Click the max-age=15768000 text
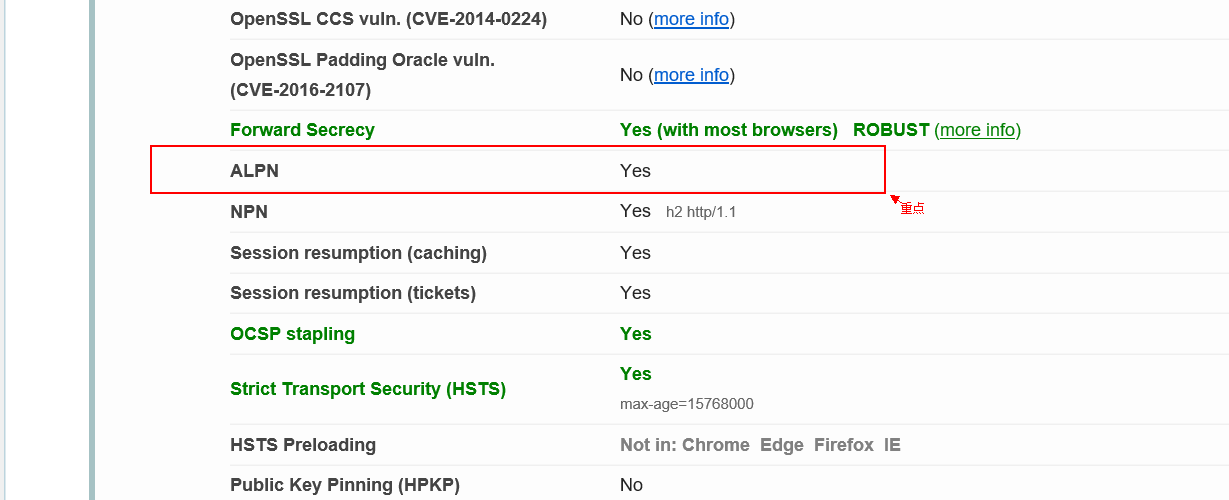 pyautogui.click(x=687, y=404)
